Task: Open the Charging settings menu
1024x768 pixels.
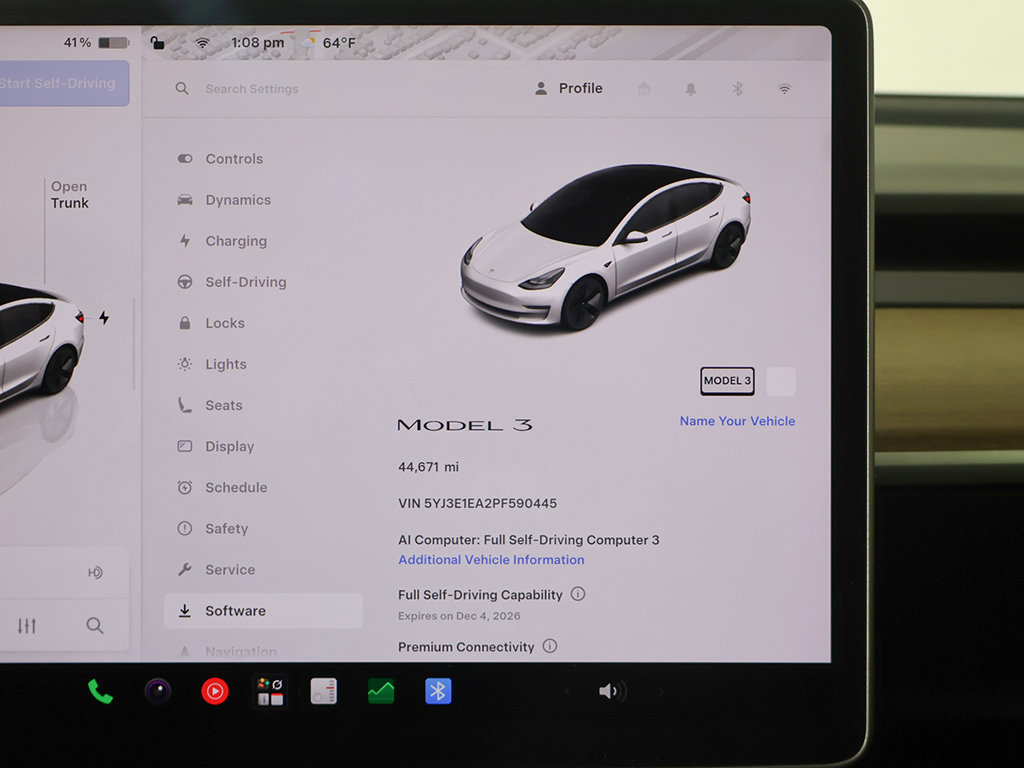Action: pos(263,241)
